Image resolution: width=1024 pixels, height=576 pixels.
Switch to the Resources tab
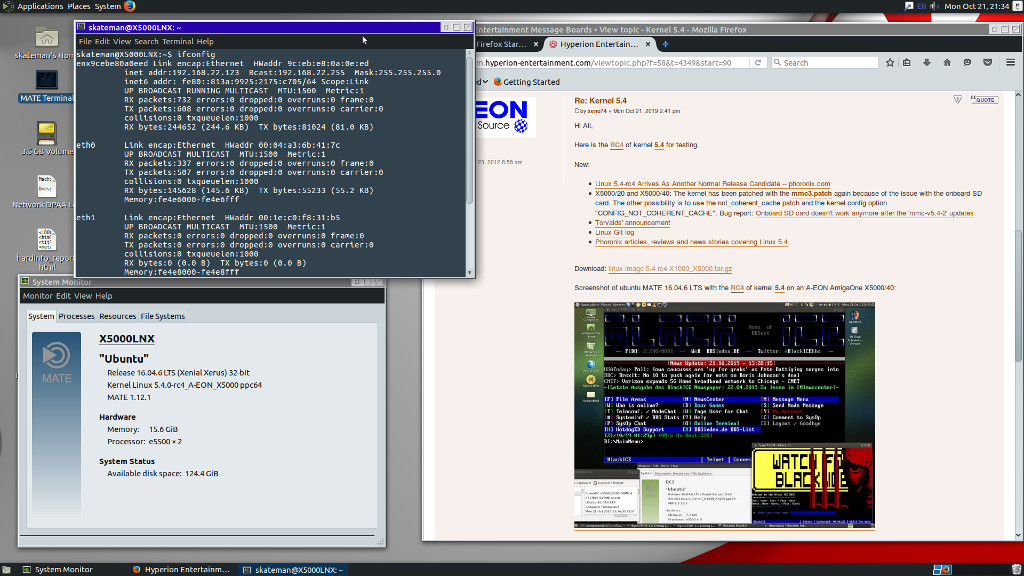tap(118, 316)
